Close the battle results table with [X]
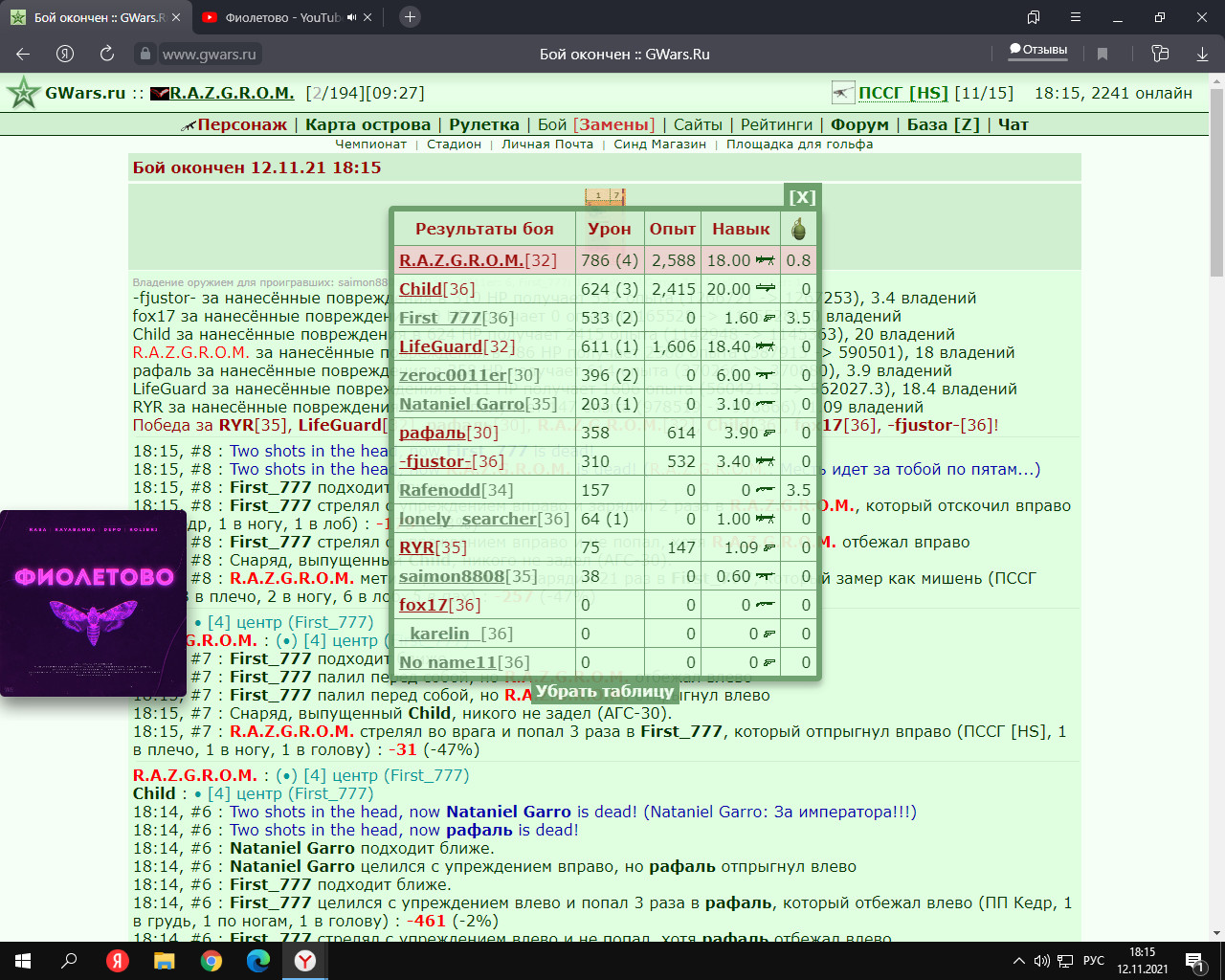 (x=802, y=197)
